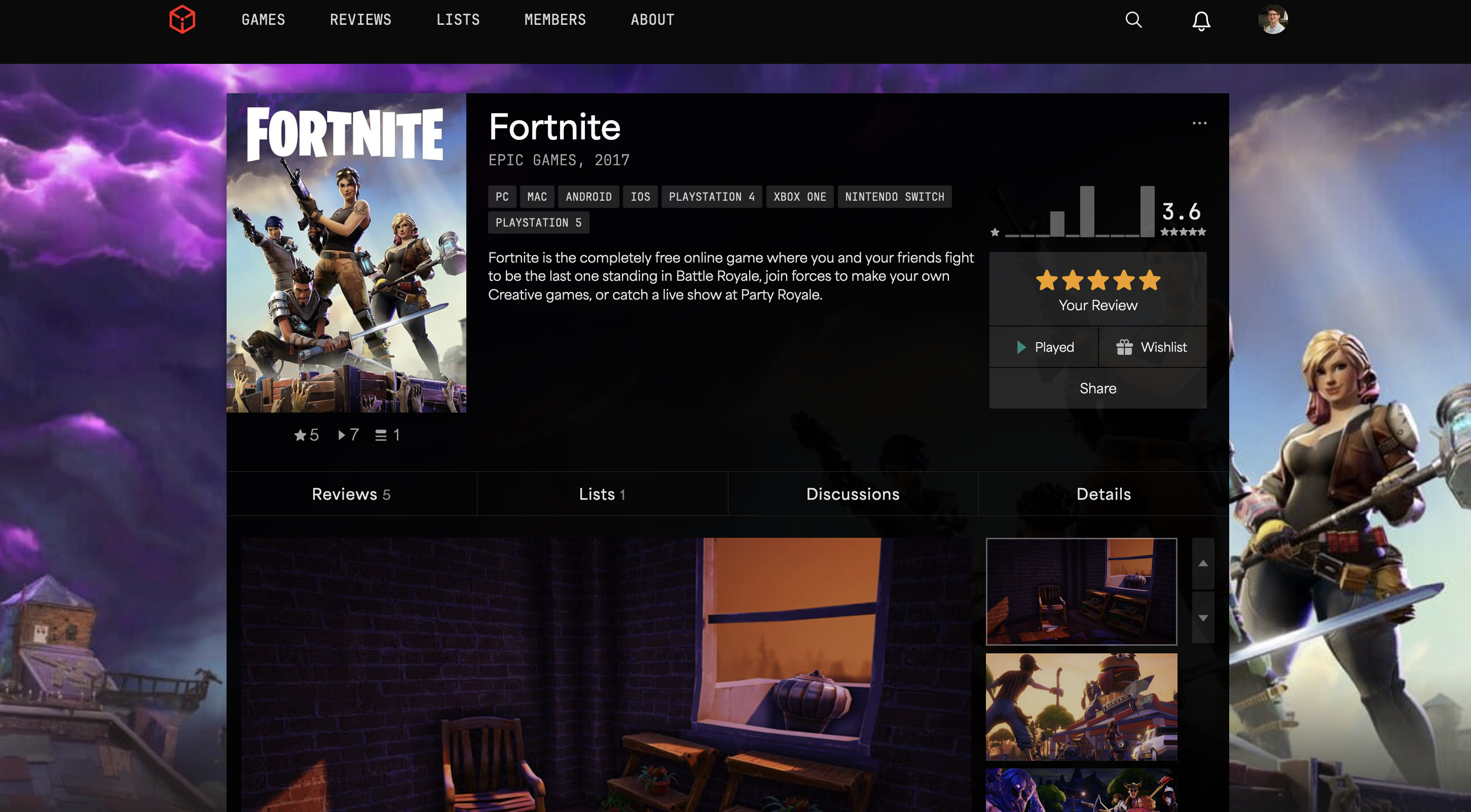Image resolution: width=1471 pixels, height=812 pixels.
Task: Select the PlayStation 4 tag
Action: [712, 197]
